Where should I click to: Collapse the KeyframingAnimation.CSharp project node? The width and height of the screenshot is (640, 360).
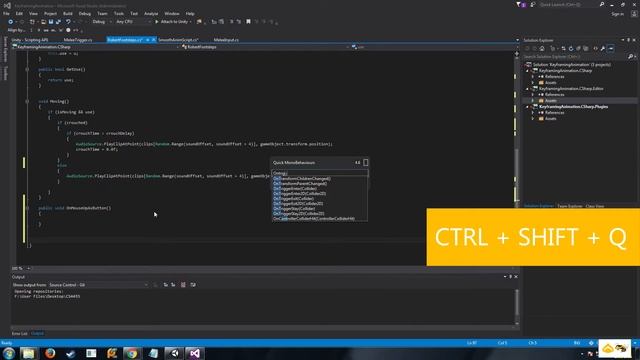[x=527, y=71]
